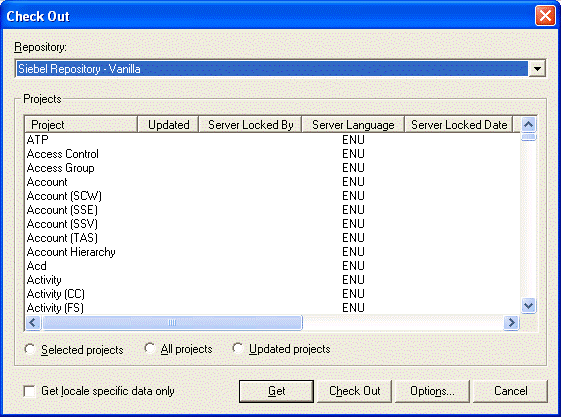561x417 pixels.
Task: Click the horizontal scrollbar right arrow
Action: (x=511, y=323)
